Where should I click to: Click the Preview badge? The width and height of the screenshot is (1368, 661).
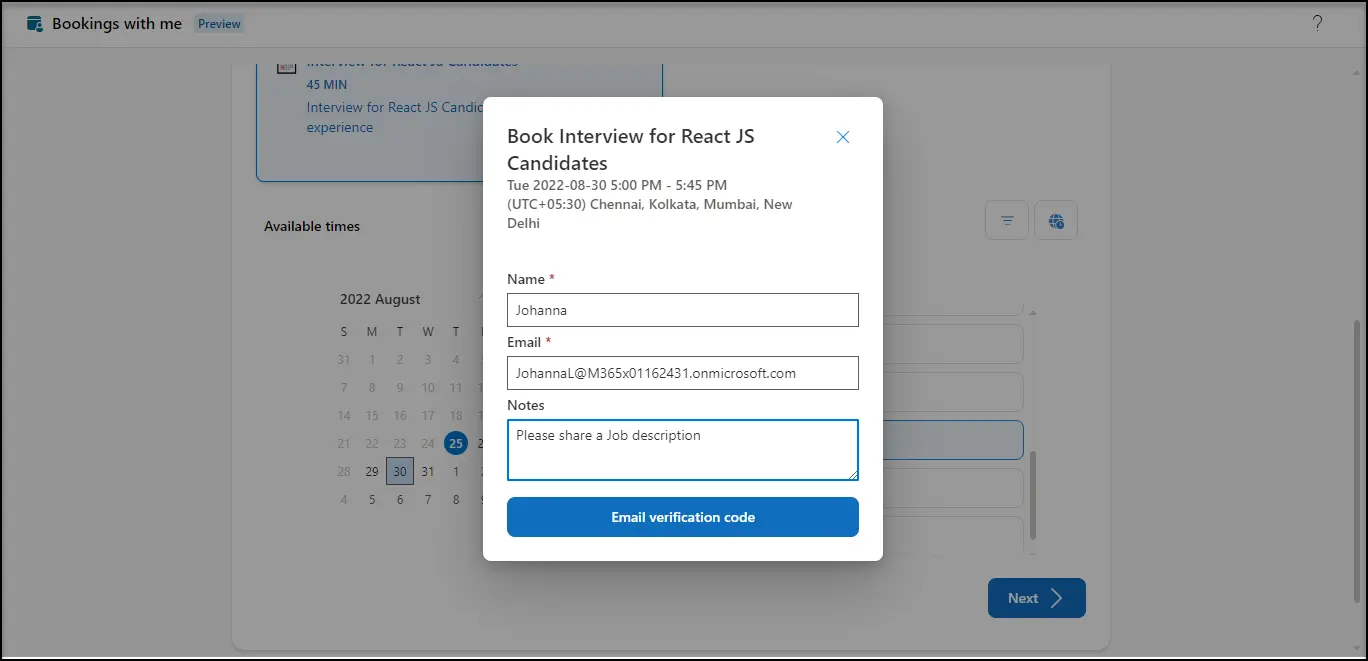[219, 23]
